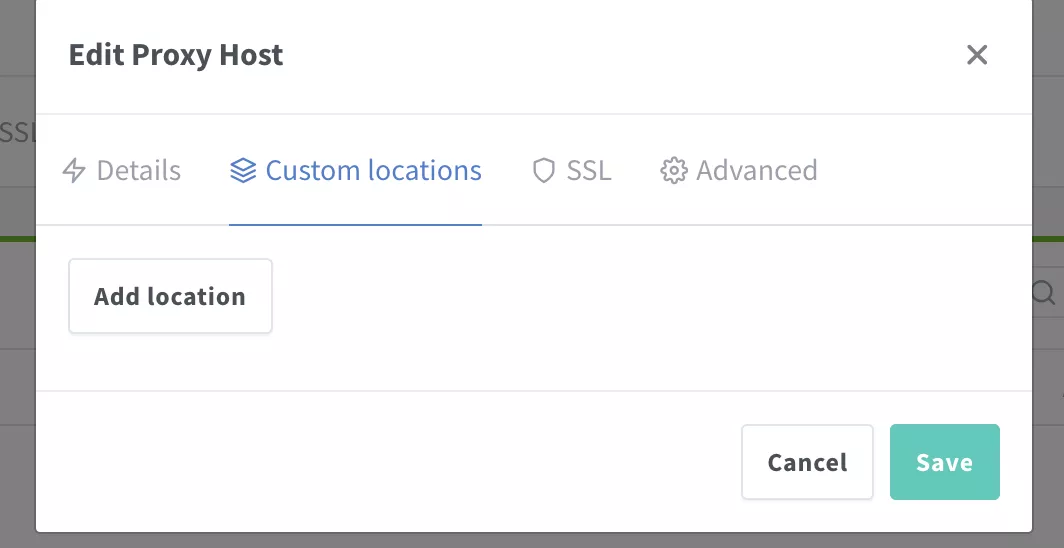
Task: Click the search magnifier icon behind the dialog
Action: point(1044,293)
